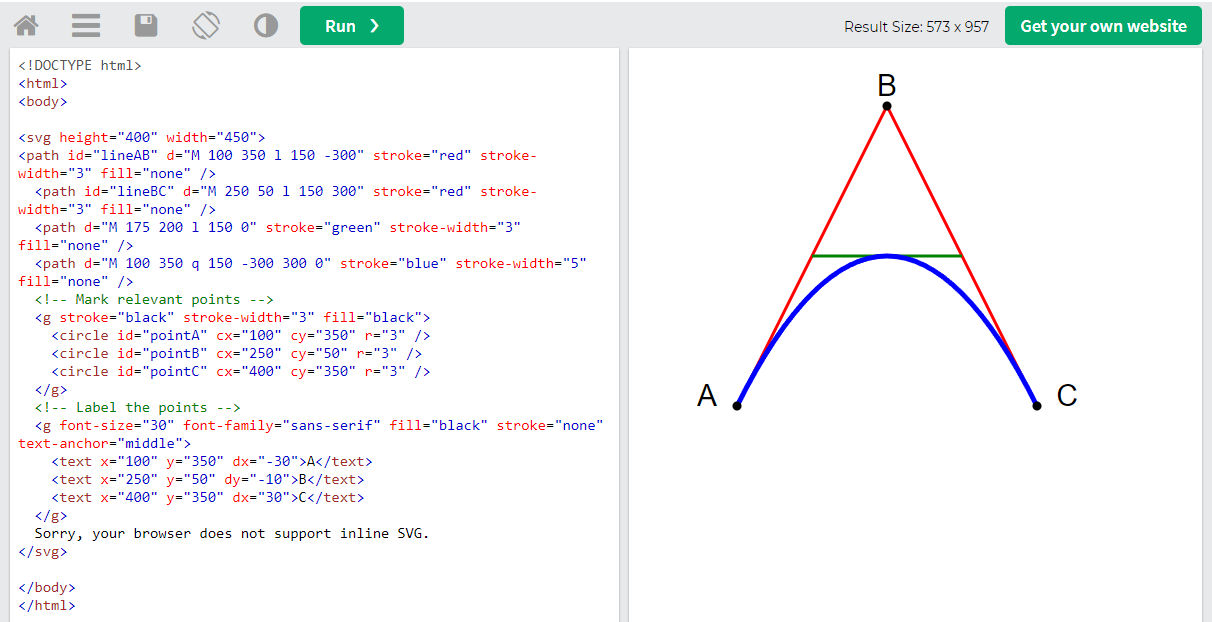
Task: Click the blue stroke path code line
Action: click(x=302, y=272)
